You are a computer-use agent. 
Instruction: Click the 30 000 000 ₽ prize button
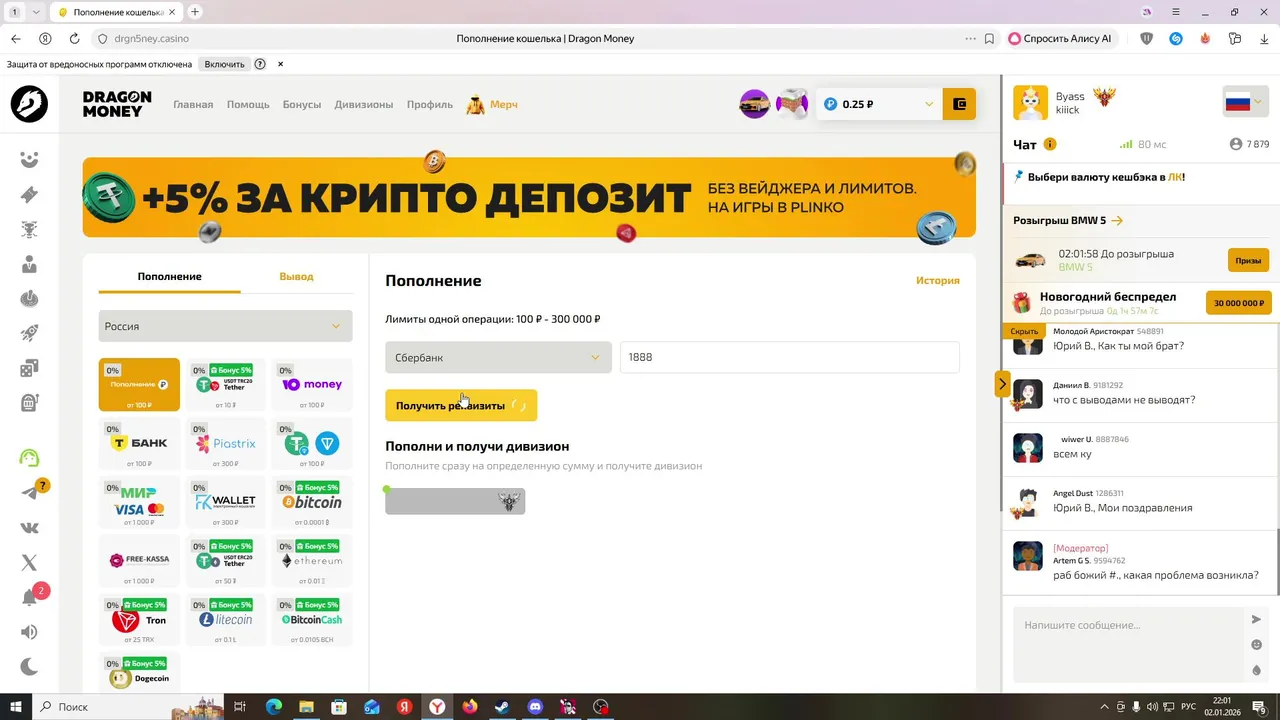(1239, 303)
